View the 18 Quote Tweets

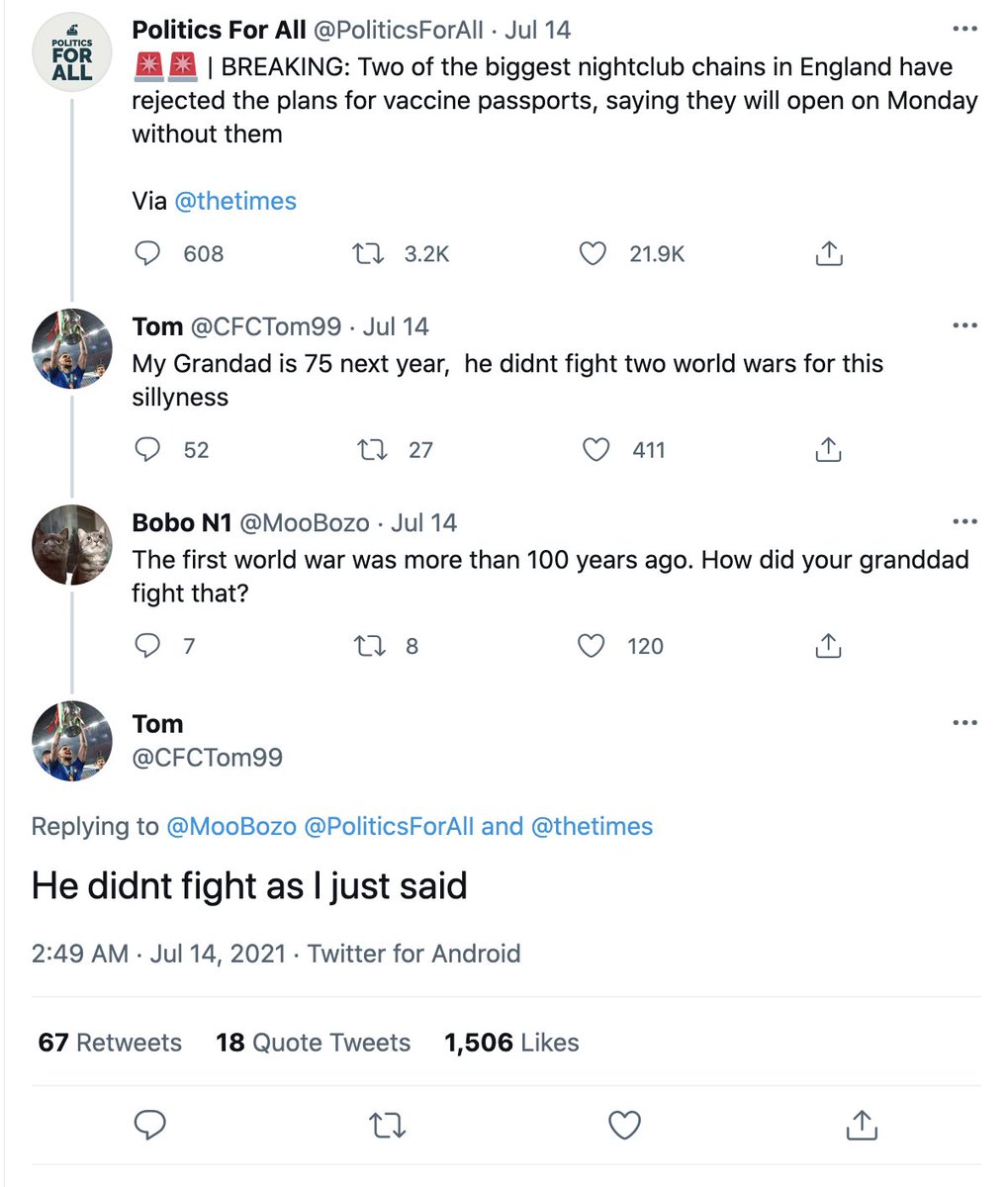(314, 1043)
